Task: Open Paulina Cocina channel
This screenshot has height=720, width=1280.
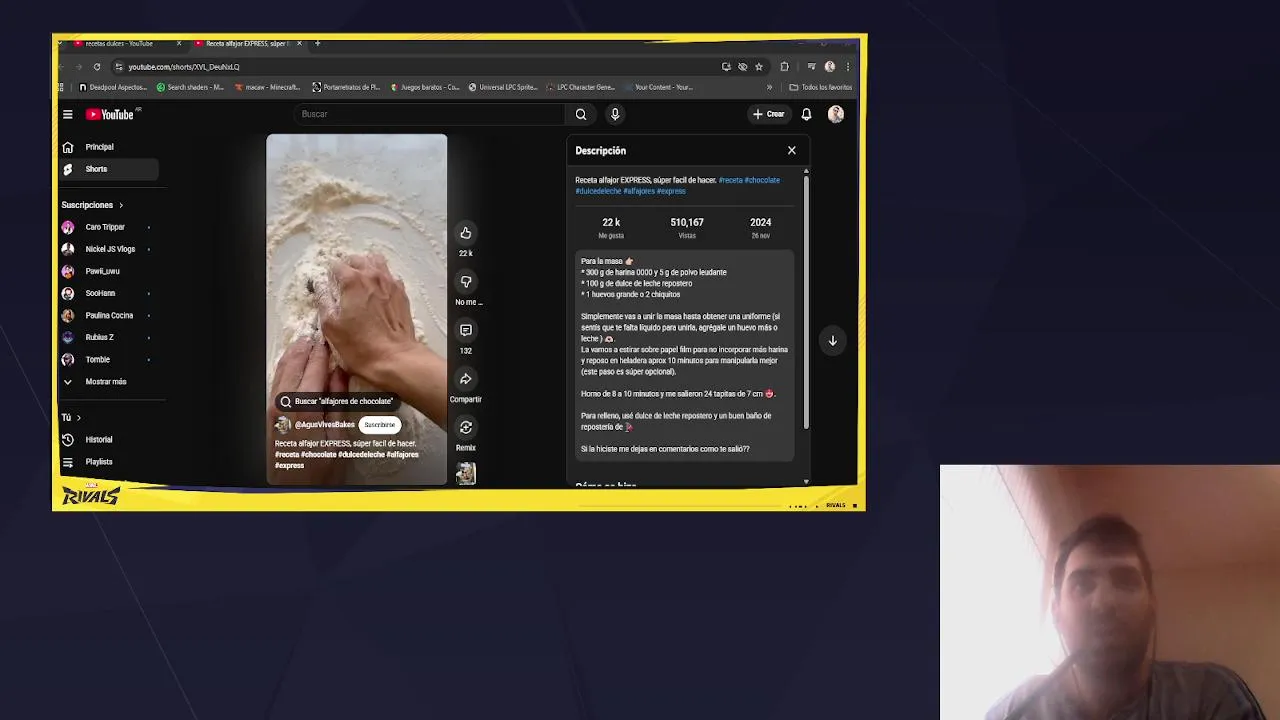Action: pos(107,315)
